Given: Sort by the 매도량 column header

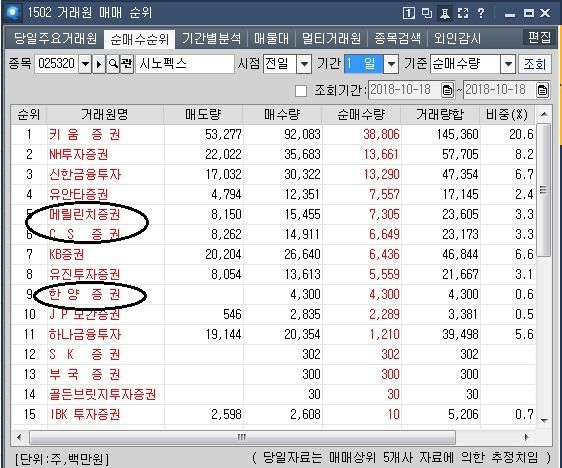Looking at the screenshot, I should (203, 115).
